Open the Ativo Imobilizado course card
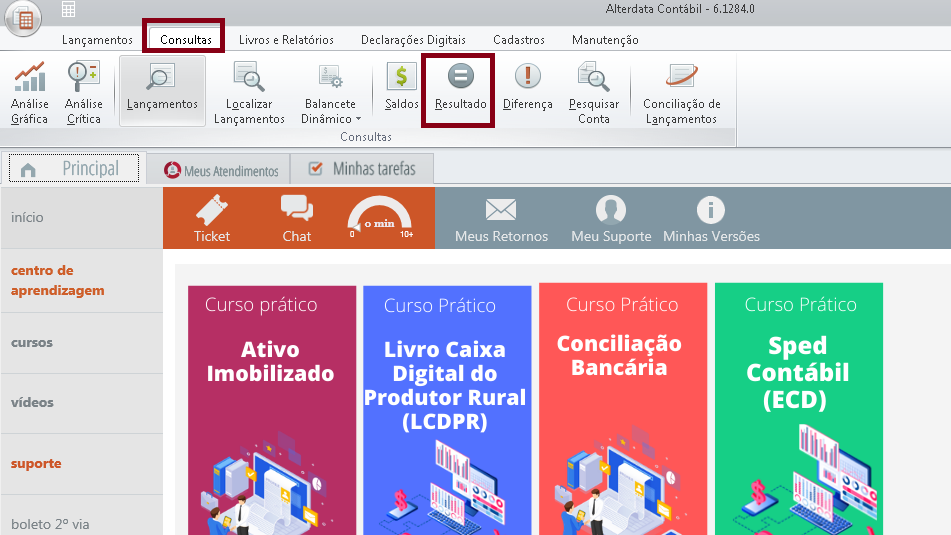This screenshot has width=951, height=535. click(272, 410)
